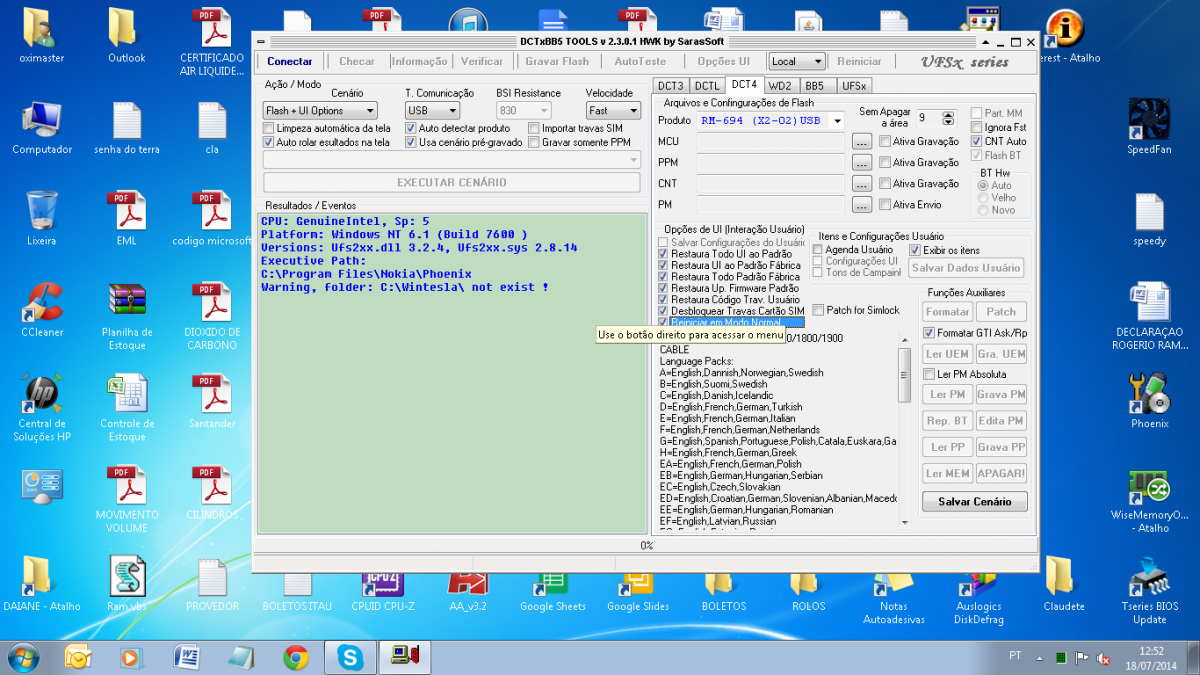Check Ignora Fst option
1200x675 pixels.
coord(977,128)
